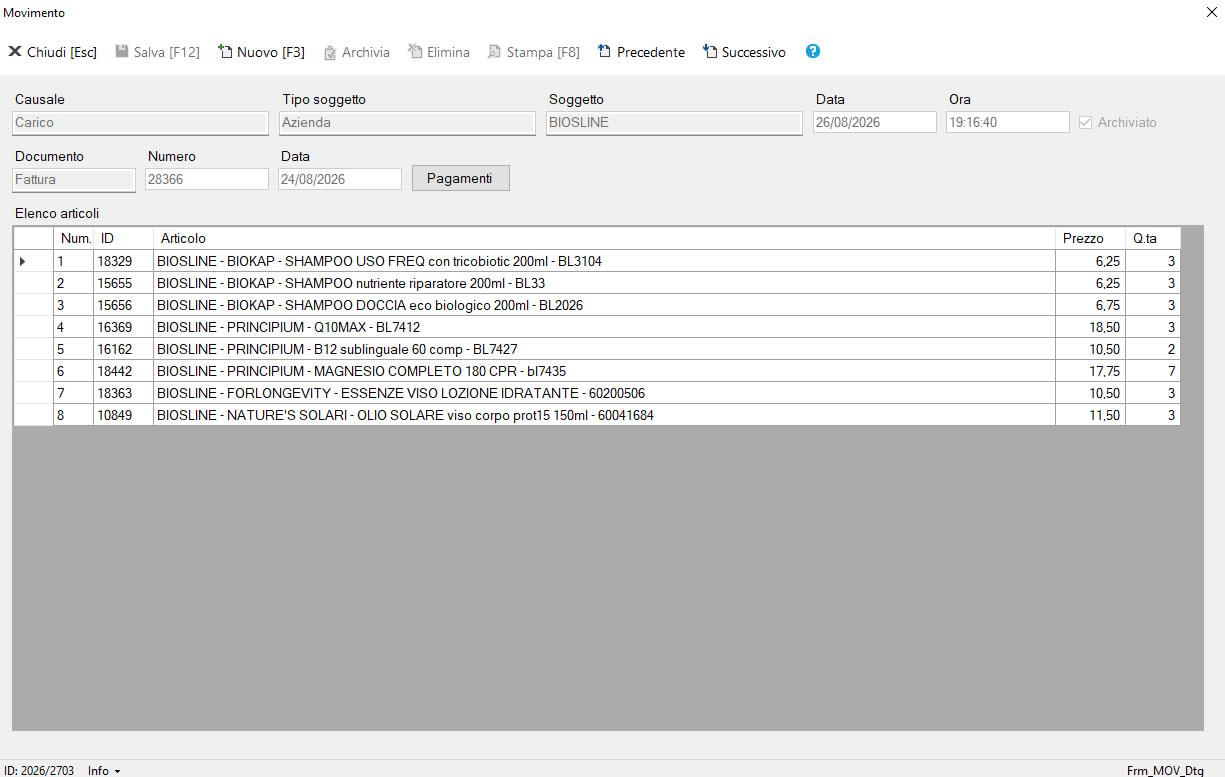1225x777 pixels.
Task: Close the form with Chiudi [Esc]
Action: coord(52,52)
